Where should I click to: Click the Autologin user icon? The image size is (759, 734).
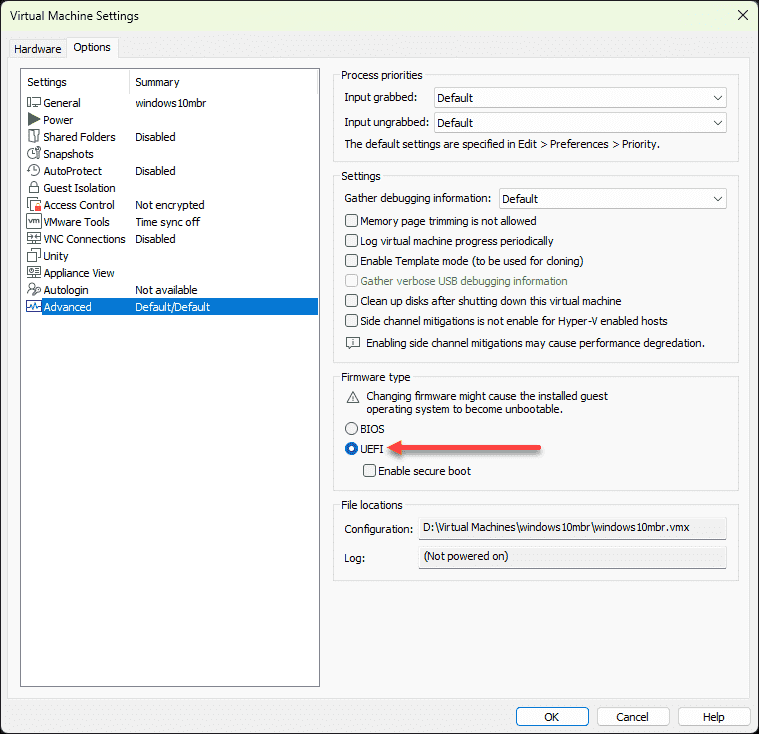tap(34, 289)
